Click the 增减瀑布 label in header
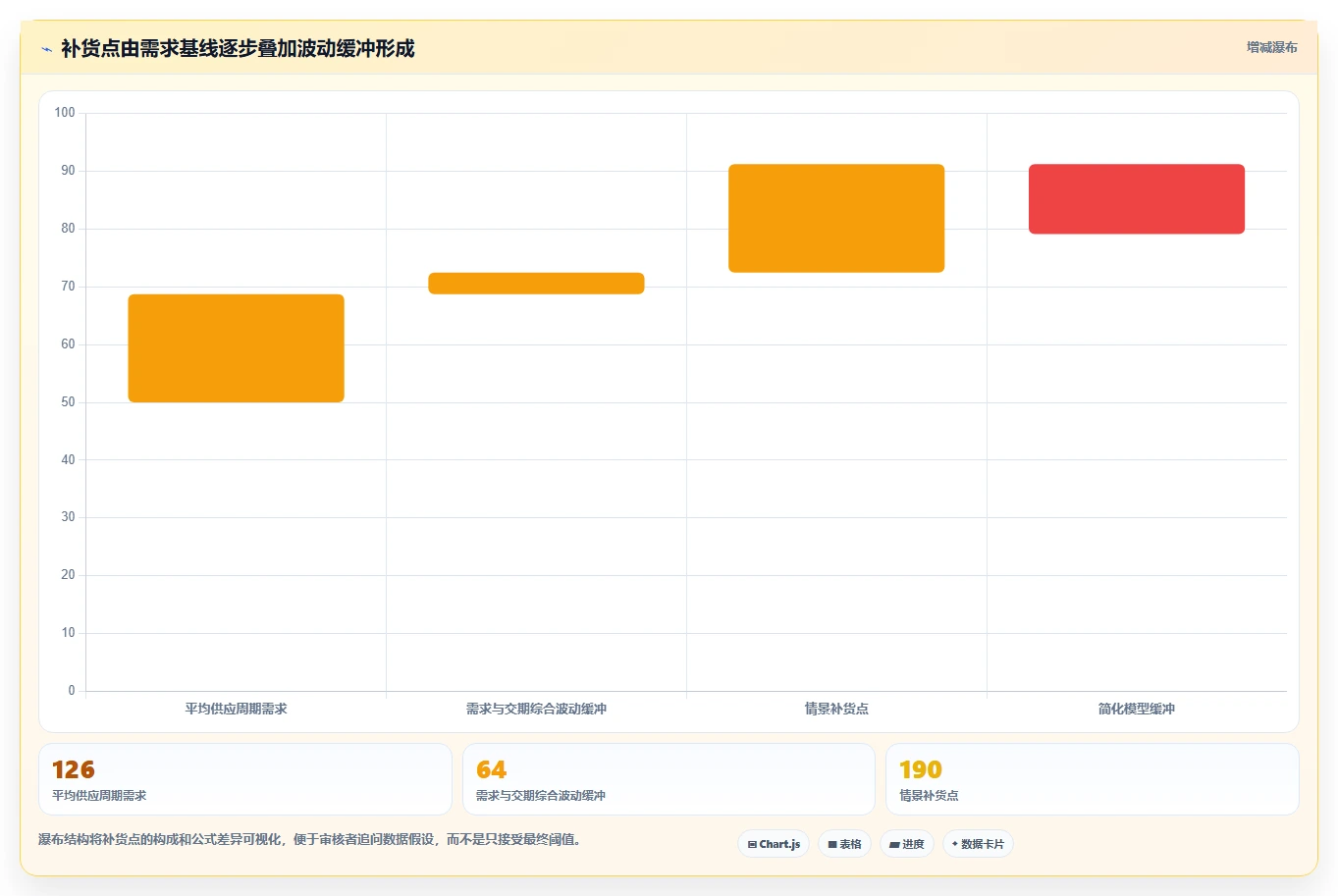Screen dimensions: 1338x896 point(1271,47)
